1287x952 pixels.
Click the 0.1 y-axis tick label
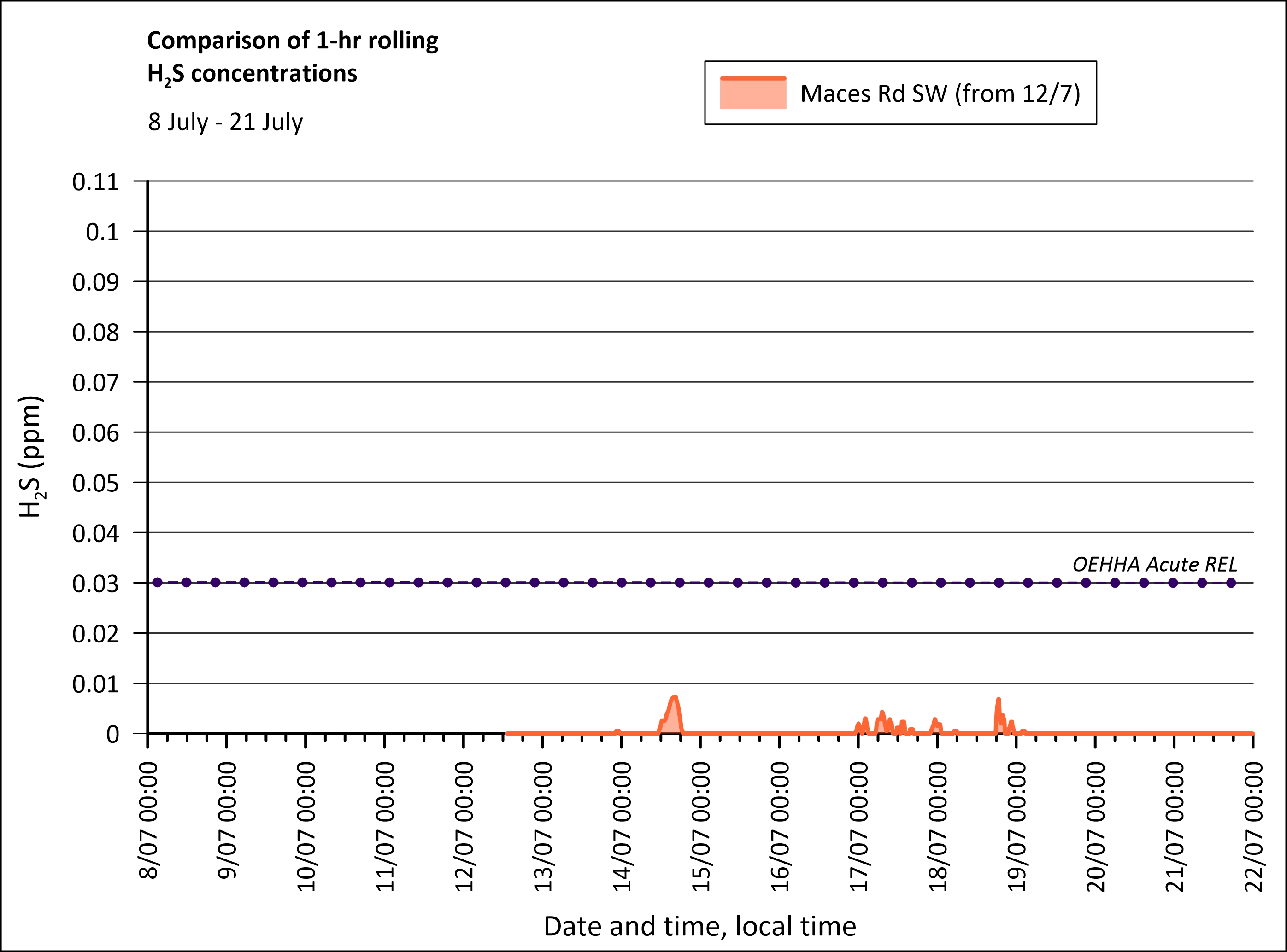pos(102,232)
